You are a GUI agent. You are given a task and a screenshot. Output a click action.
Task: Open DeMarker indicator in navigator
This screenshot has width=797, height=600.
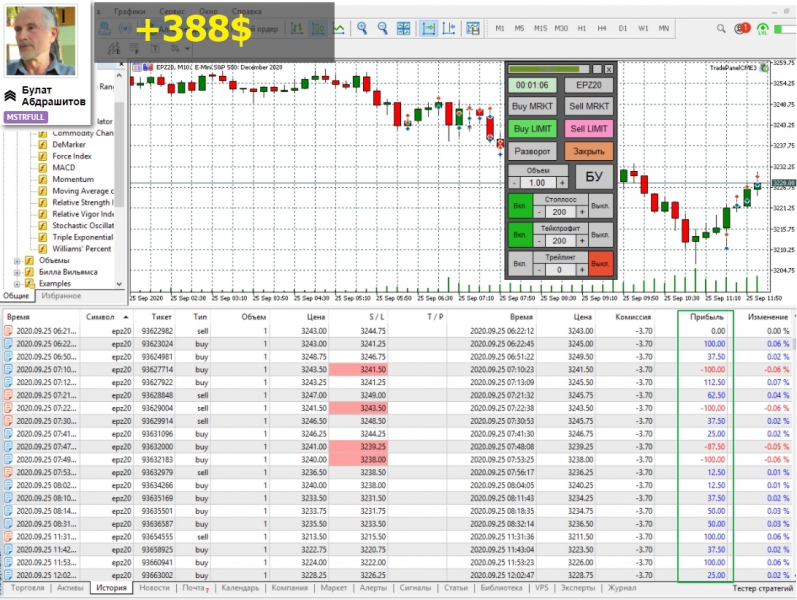pyautogui.click(x=69, y=144)
